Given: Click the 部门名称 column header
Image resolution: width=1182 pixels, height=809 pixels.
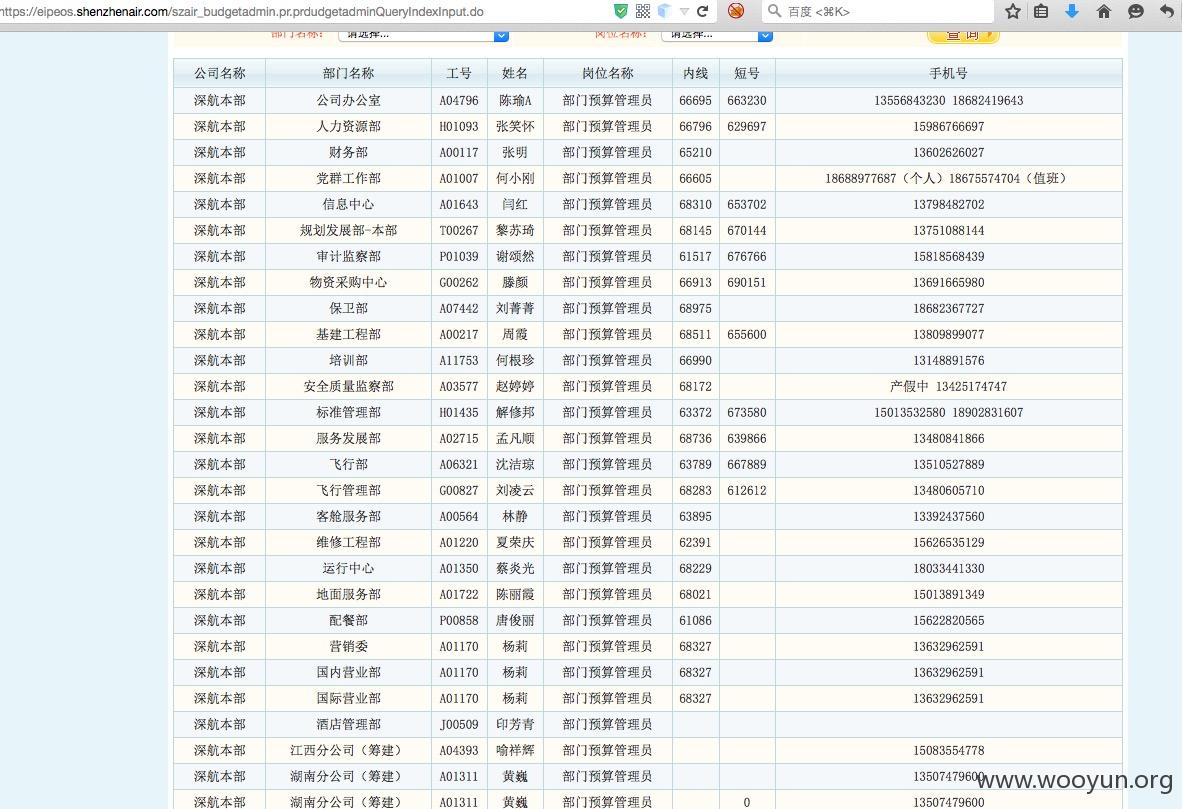Looking at the screenshot, I should click(348, 73).
